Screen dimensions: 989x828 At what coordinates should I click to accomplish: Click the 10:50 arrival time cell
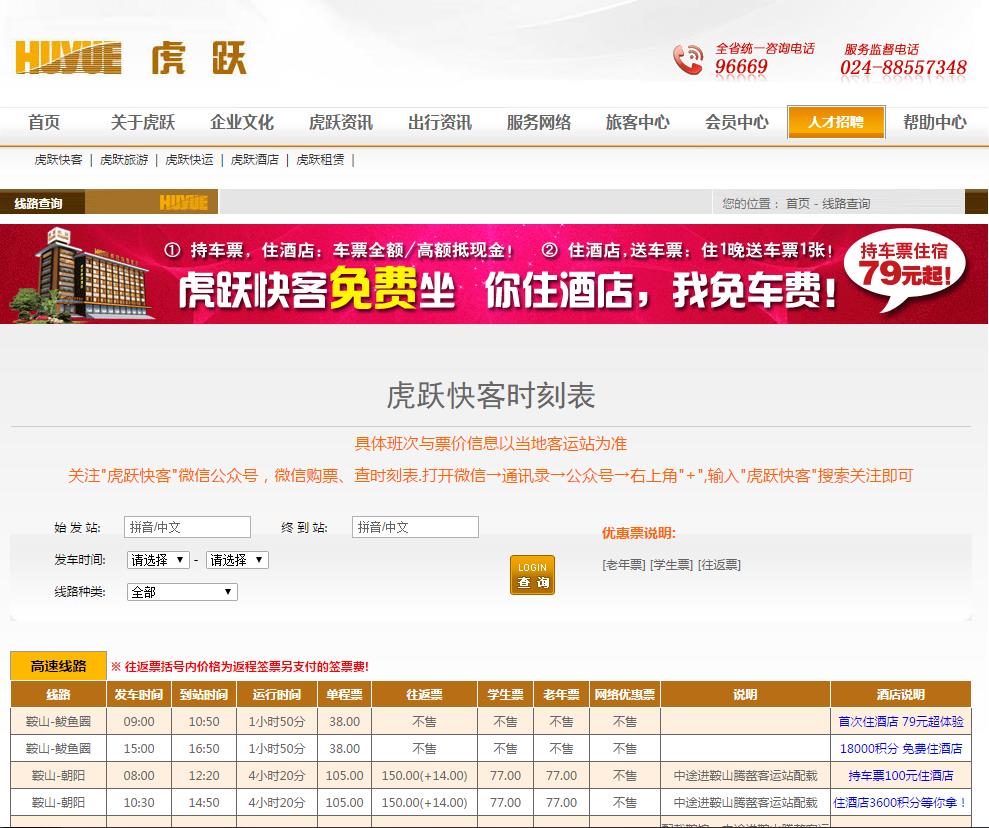tap(204, 721)
